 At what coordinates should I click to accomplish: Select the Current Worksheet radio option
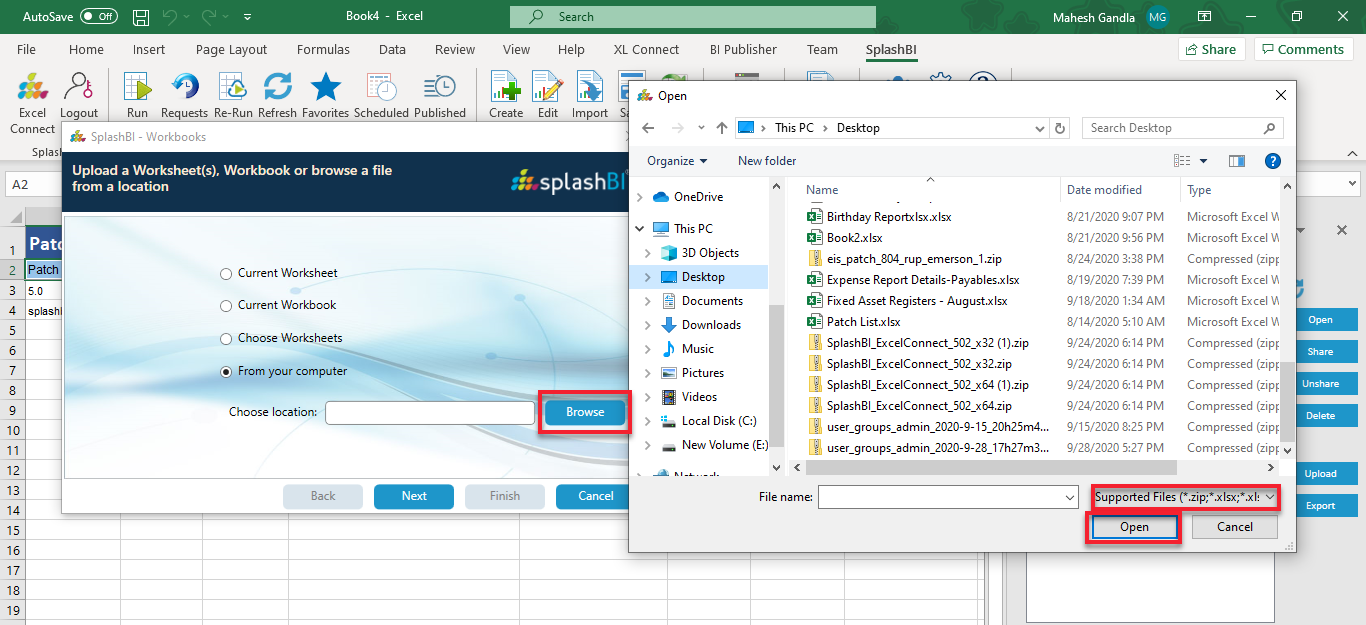227,273
